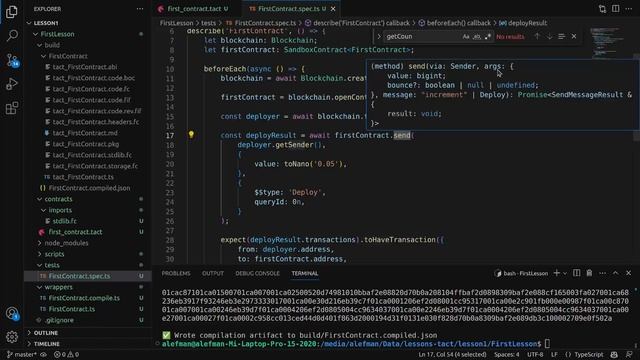Kill the terminal with trash icon
Viewport: 640px width, 360px height.
[x=589, y=273]
